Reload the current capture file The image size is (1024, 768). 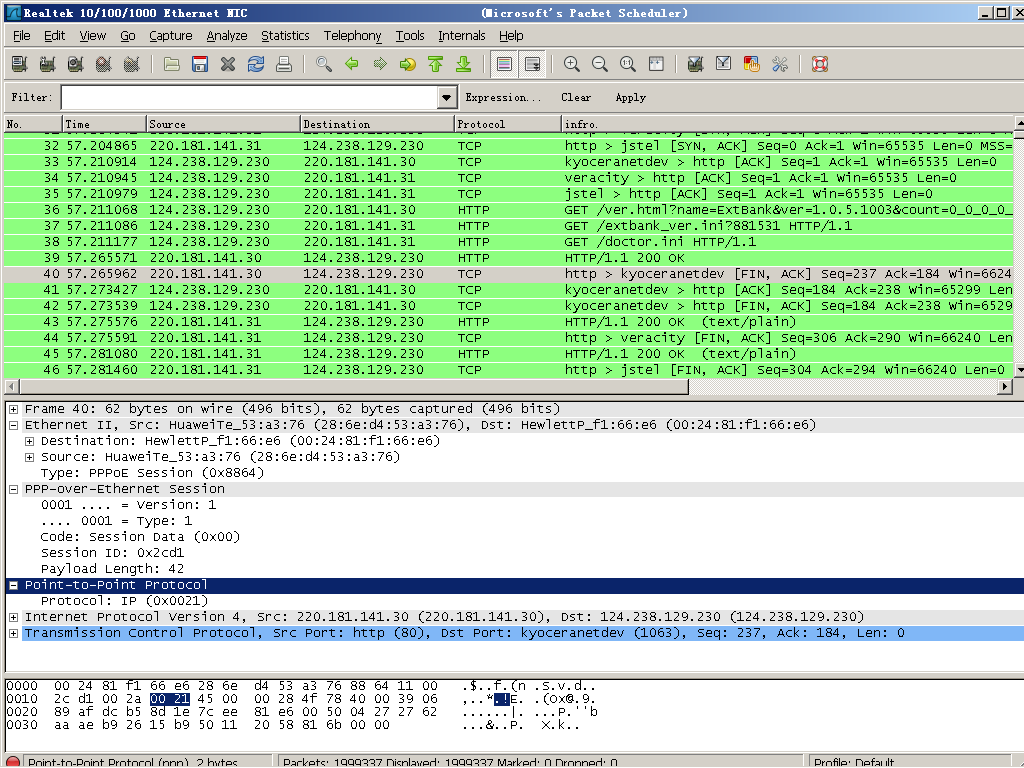256,64
